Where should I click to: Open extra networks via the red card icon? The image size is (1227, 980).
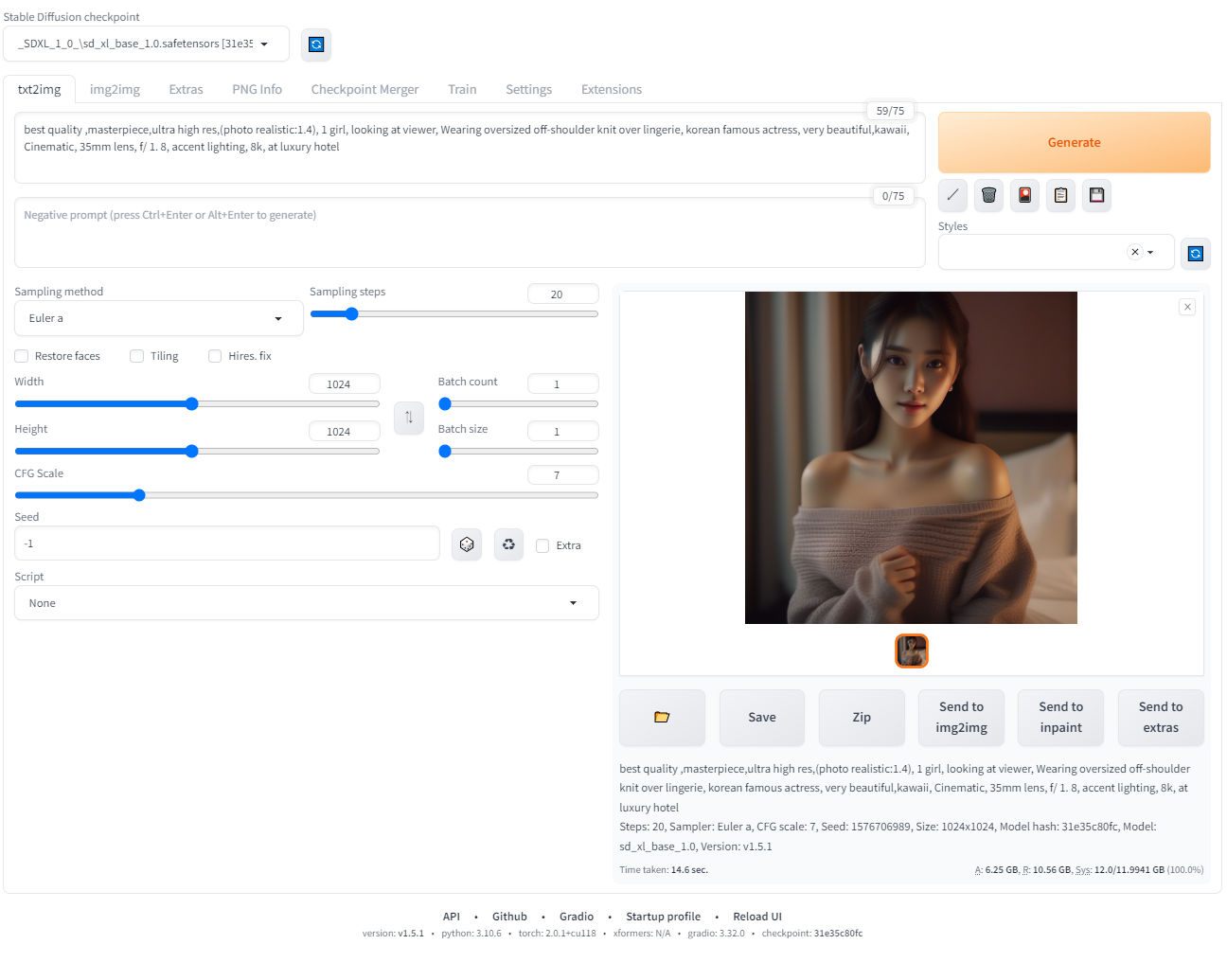[1024, 195]
